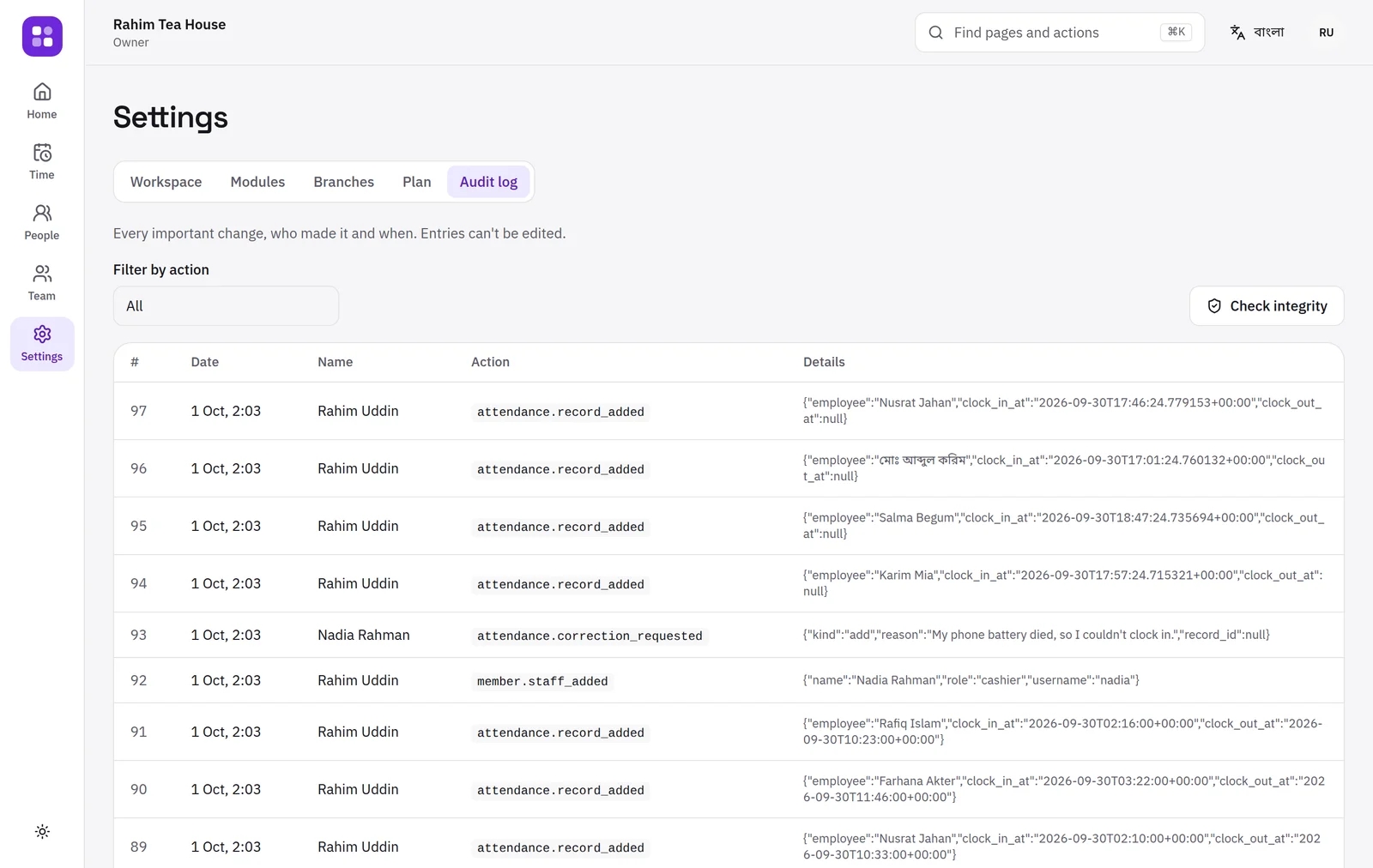Click the Owner role label

pyautogui.click(x=131, y=42)
